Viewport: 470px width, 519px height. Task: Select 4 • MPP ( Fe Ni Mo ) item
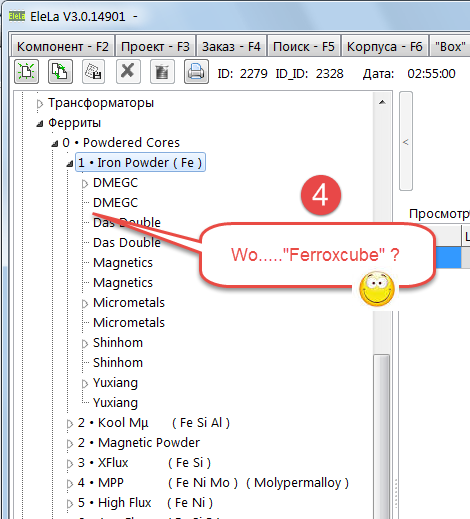[213, 483]
